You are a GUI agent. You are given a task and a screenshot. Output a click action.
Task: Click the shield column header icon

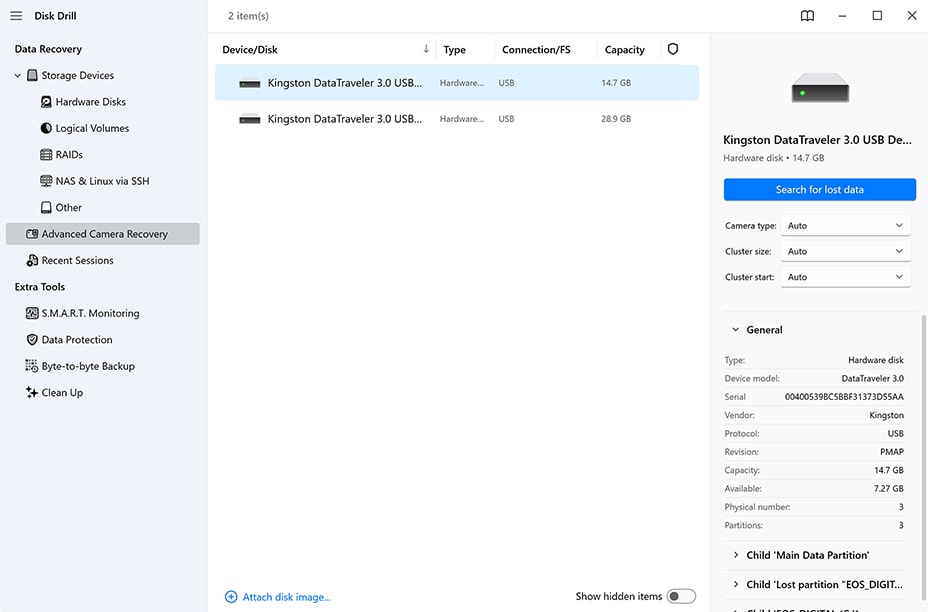click(673, 49)
